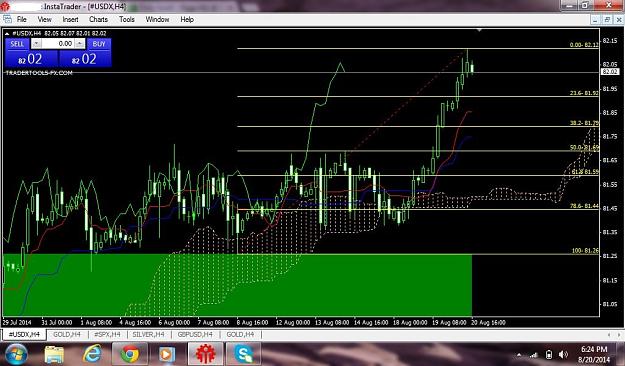The height and width of the screenshot is (366, 625).
Task: Switch to the first GOLD,H4 chart tab
Action: pyautogui.click(x=67, y=334)
